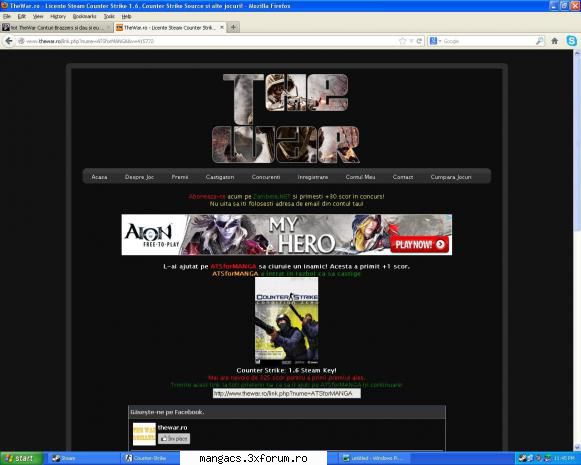Click the red ATSforMANGA username link
581x465 pixels.
(233, 266)
